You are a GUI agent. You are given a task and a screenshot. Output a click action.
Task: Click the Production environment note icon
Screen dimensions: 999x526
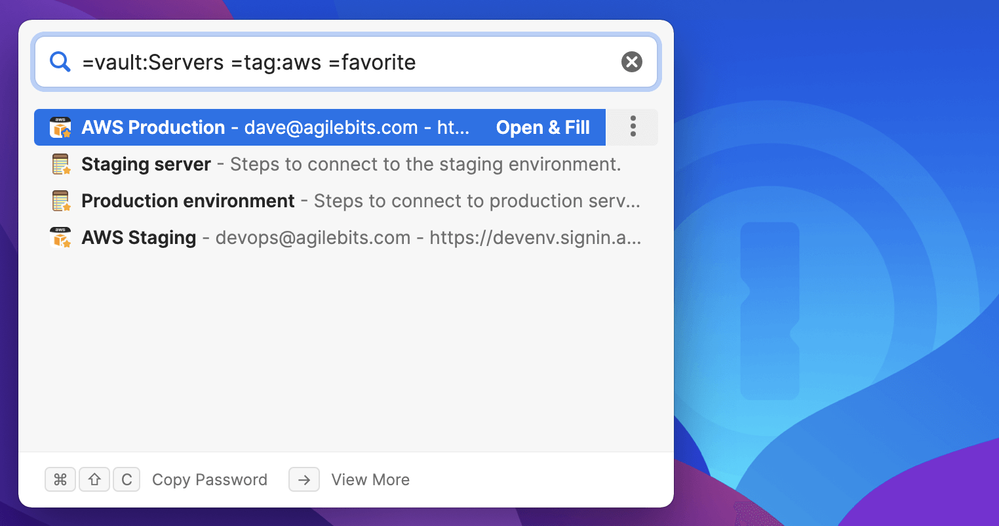tap(61, 201)
